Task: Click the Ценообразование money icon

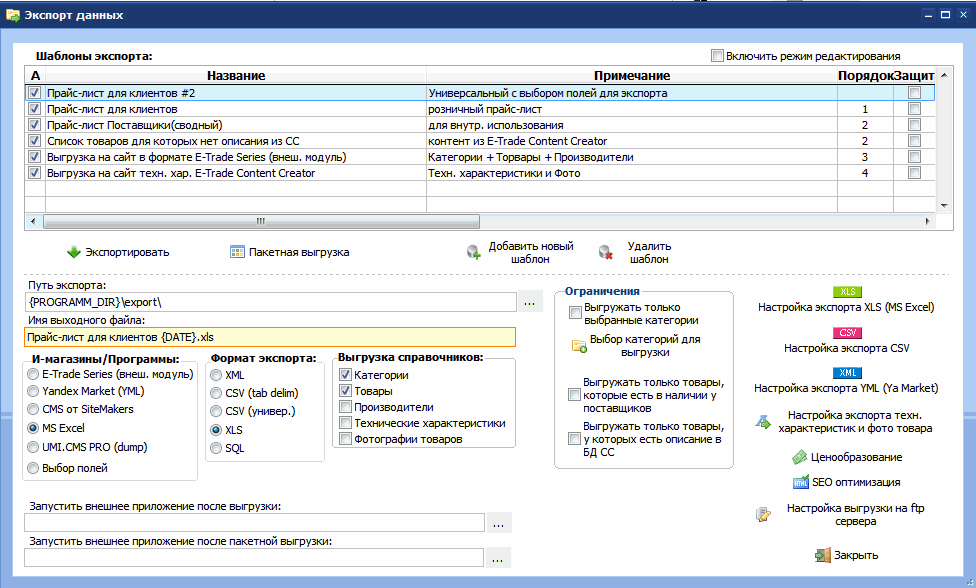Action: point(799,457)
